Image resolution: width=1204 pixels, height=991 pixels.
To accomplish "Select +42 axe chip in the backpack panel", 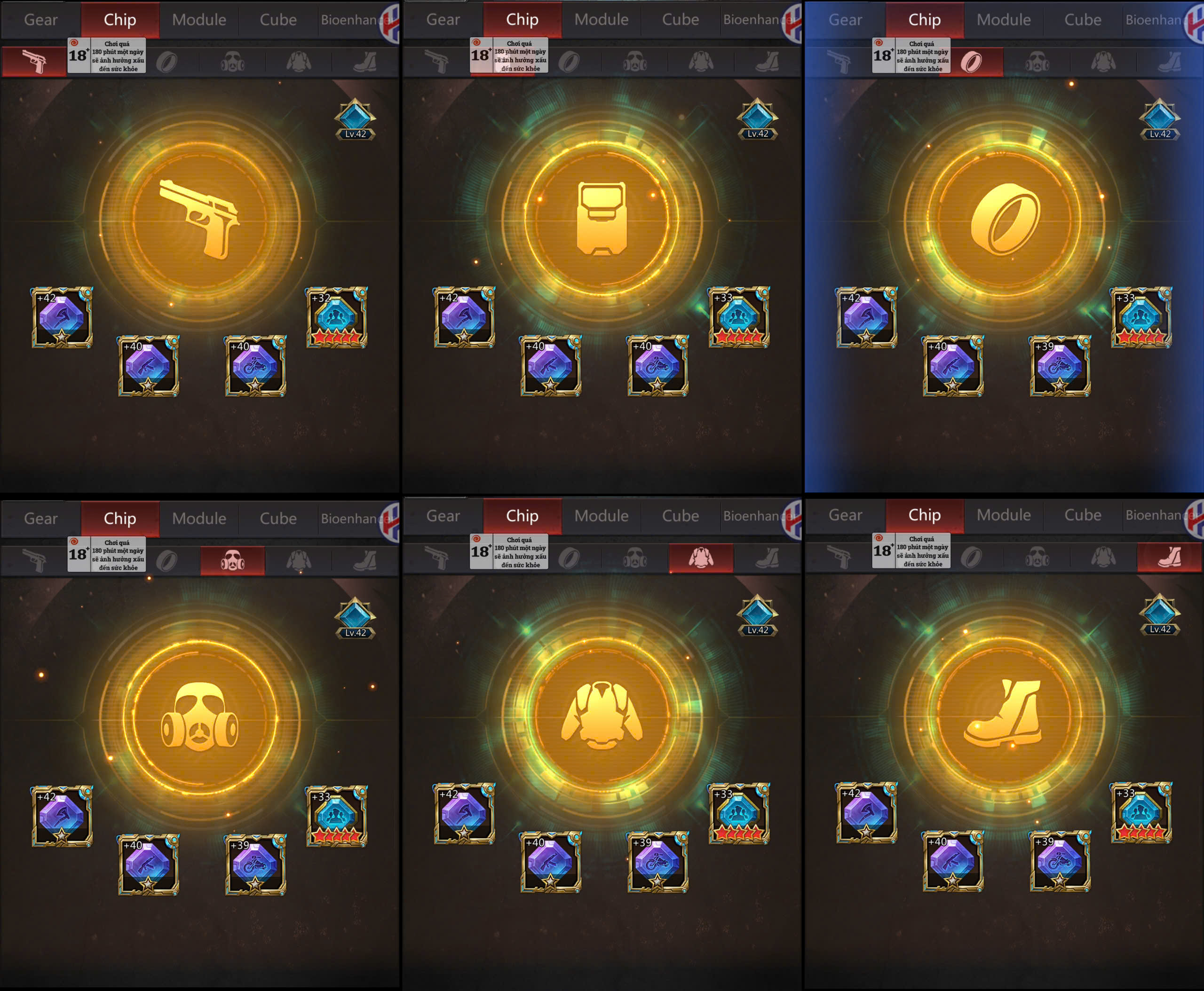I will (x=464, y=317).
